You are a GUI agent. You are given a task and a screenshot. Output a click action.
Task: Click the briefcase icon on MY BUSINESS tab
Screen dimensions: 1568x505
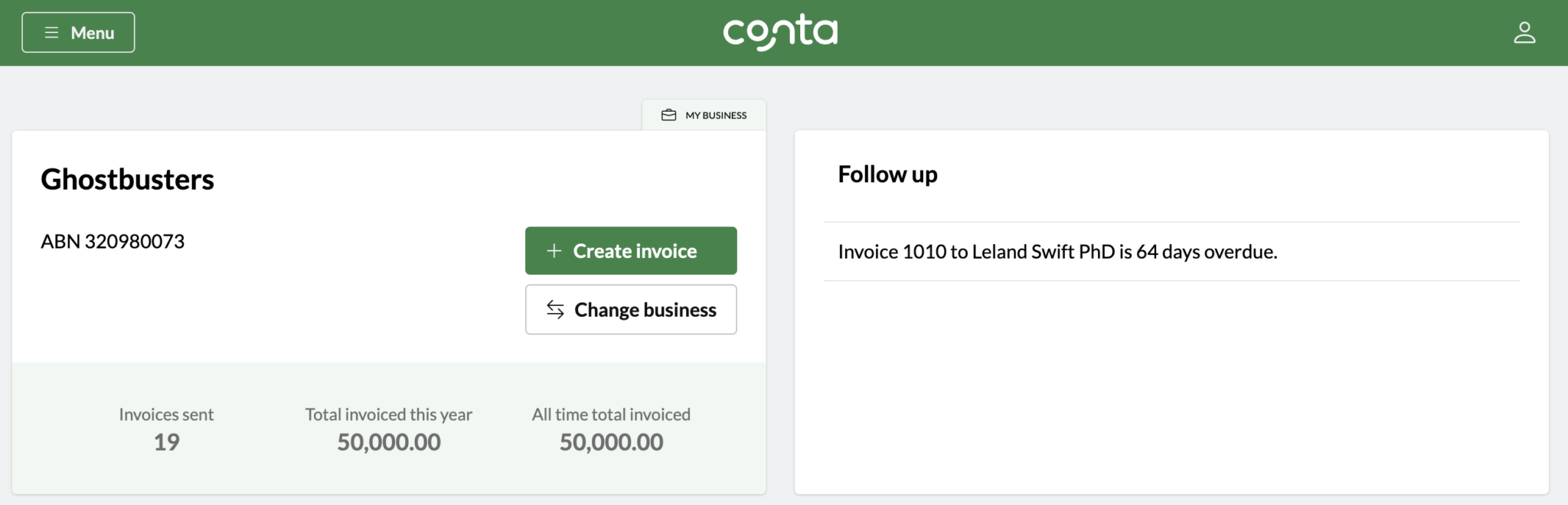click(x=668, y=115)
